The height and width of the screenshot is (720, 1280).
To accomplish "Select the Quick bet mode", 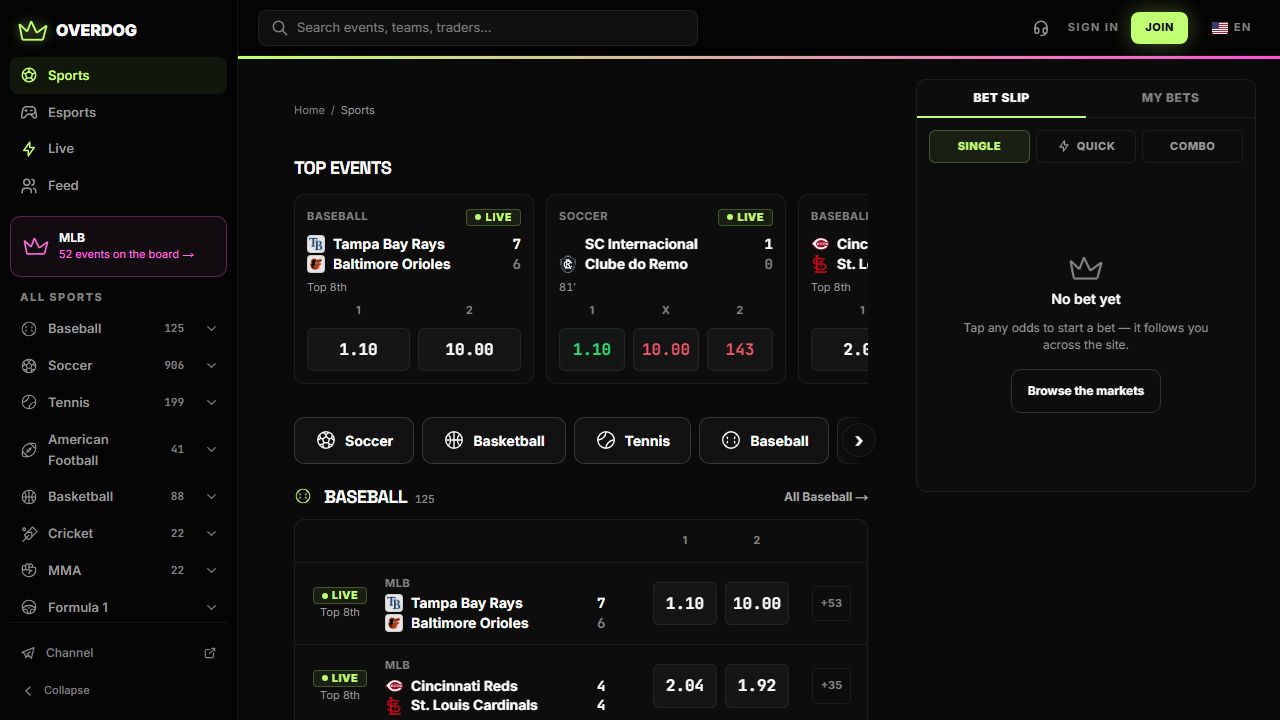I will tap(1086, 146).
